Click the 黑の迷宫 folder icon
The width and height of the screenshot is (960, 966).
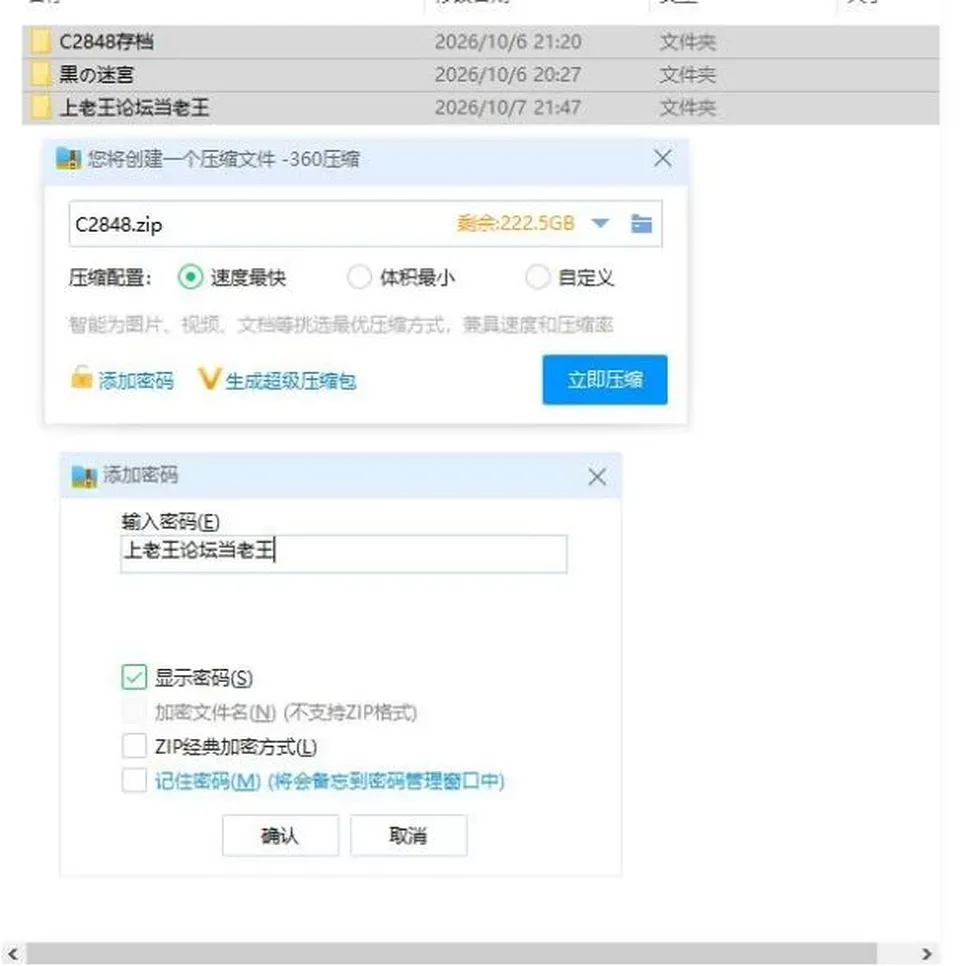point(41,75)
